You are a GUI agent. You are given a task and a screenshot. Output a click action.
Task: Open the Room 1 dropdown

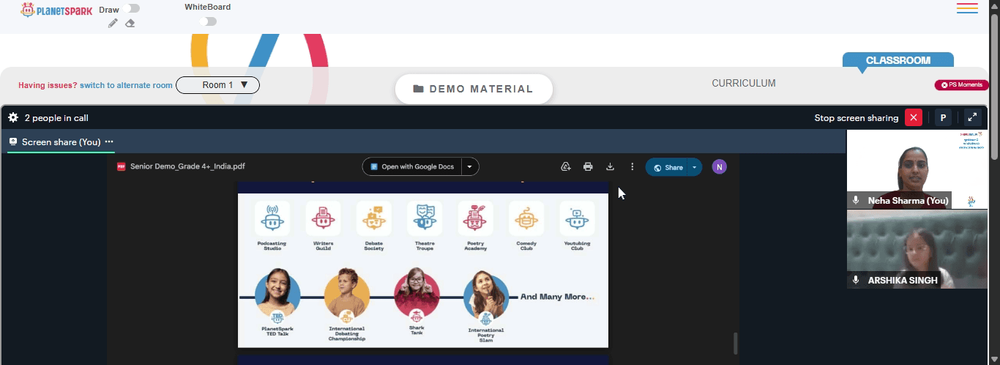click(x=217, y=85)
